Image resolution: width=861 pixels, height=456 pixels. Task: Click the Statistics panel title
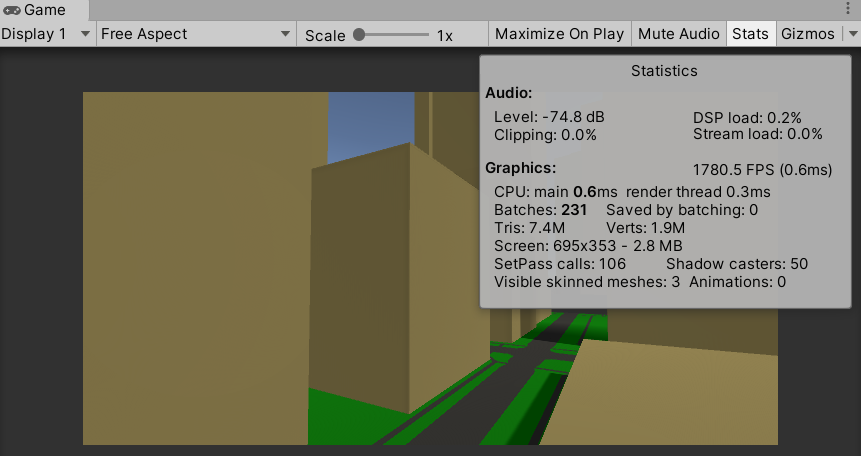click(x=664, y=71)
